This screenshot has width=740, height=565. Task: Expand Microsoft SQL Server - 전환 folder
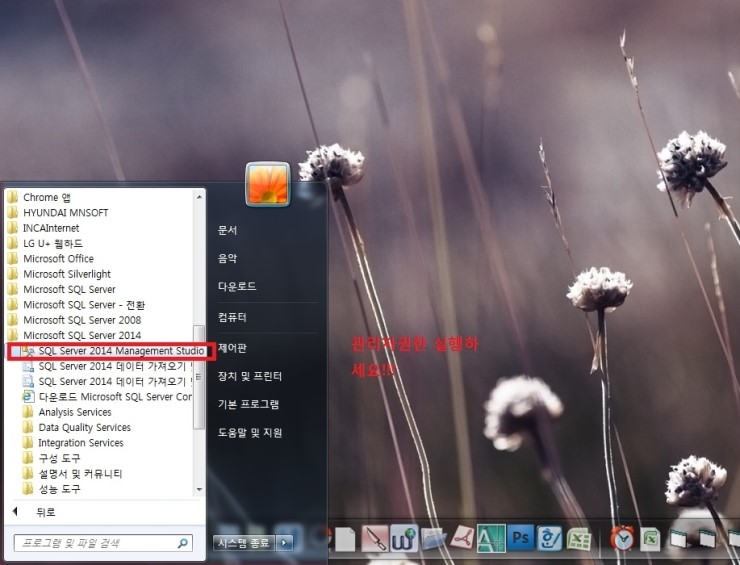click(76, 305)
